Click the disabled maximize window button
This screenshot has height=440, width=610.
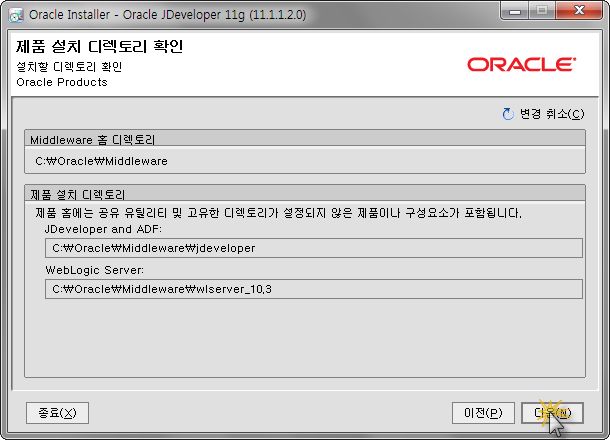[542, 11]
